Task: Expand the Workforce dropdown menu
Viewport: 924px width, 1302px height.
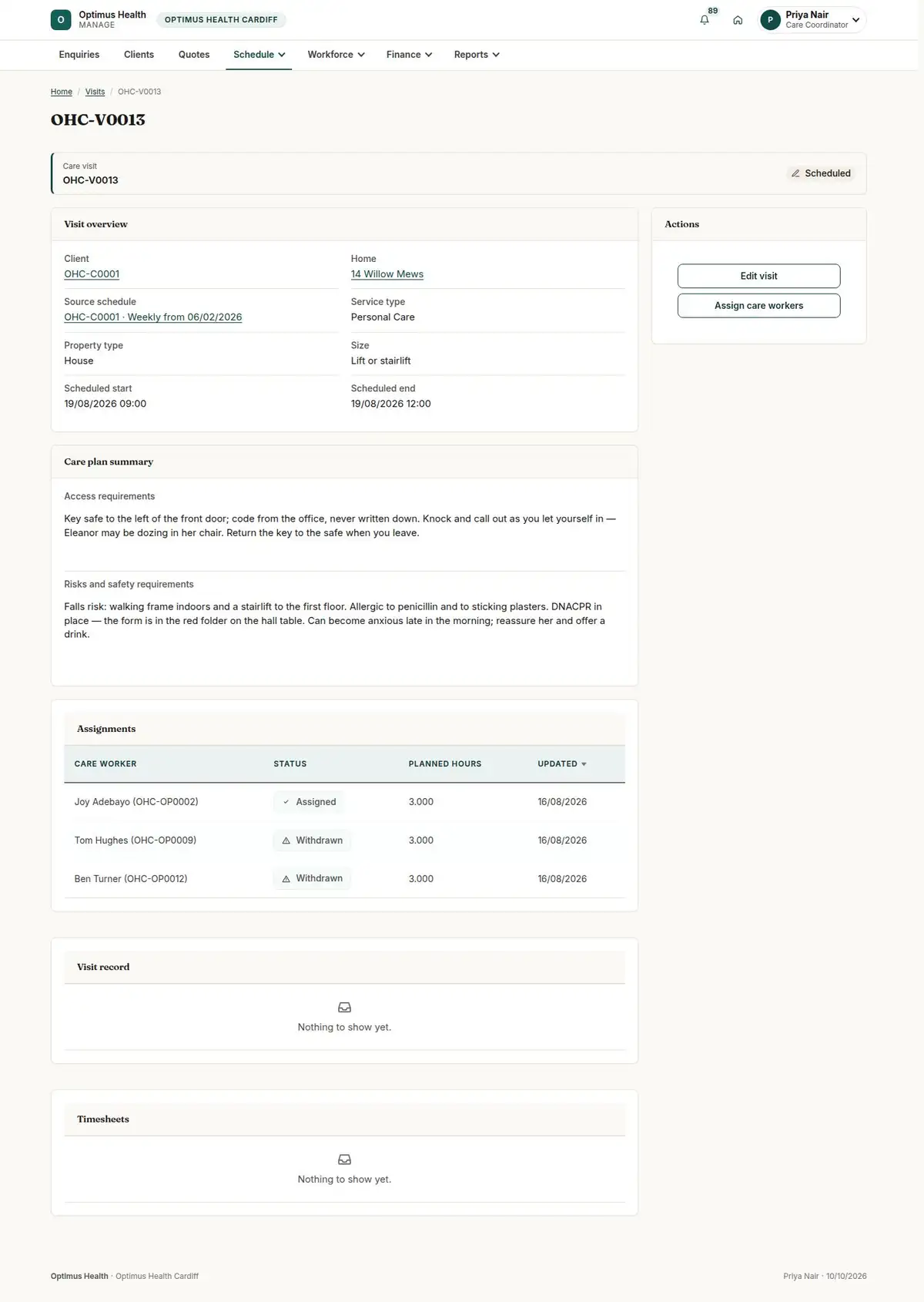Action: point(336,55)
